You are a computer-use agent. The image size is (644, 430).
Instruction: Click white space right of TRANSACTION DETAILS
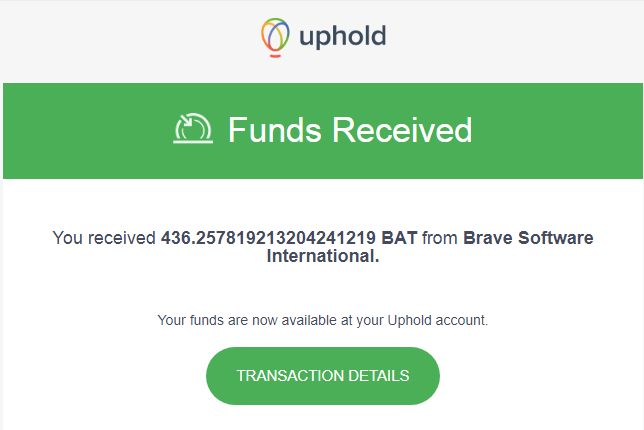pos(540,376)
